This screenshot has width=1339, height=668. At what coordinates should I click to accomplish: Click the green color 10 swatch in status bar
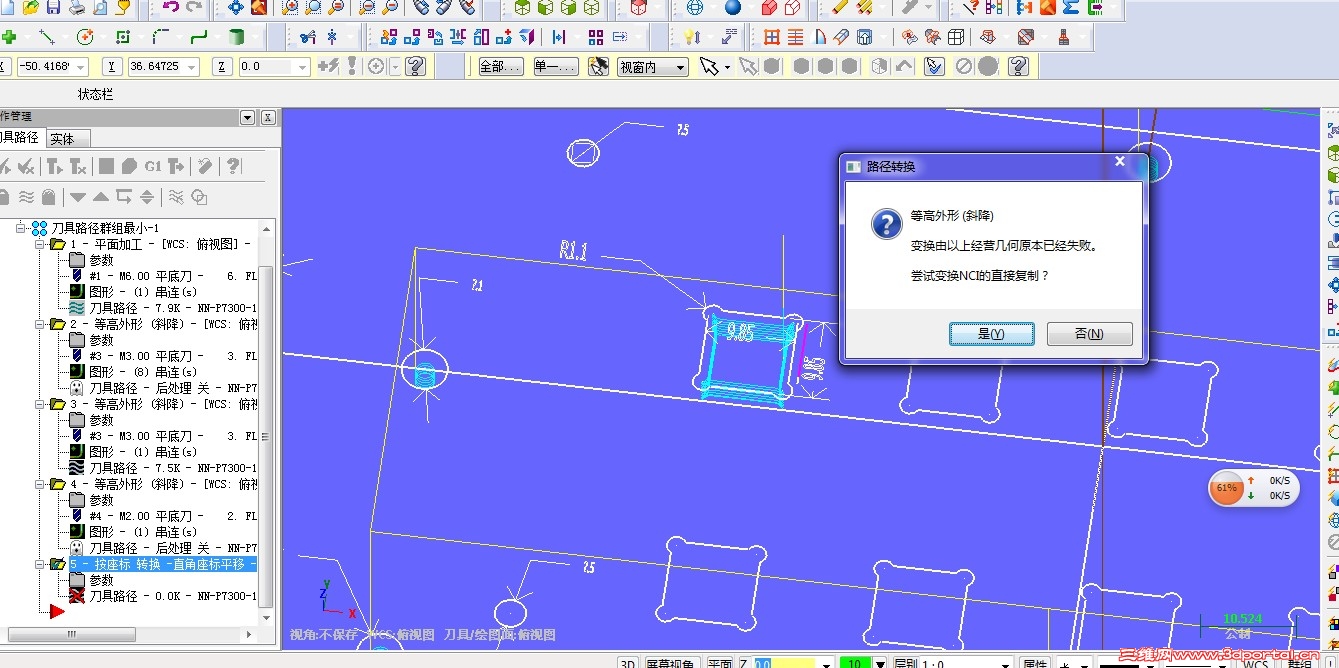point(855,663)
